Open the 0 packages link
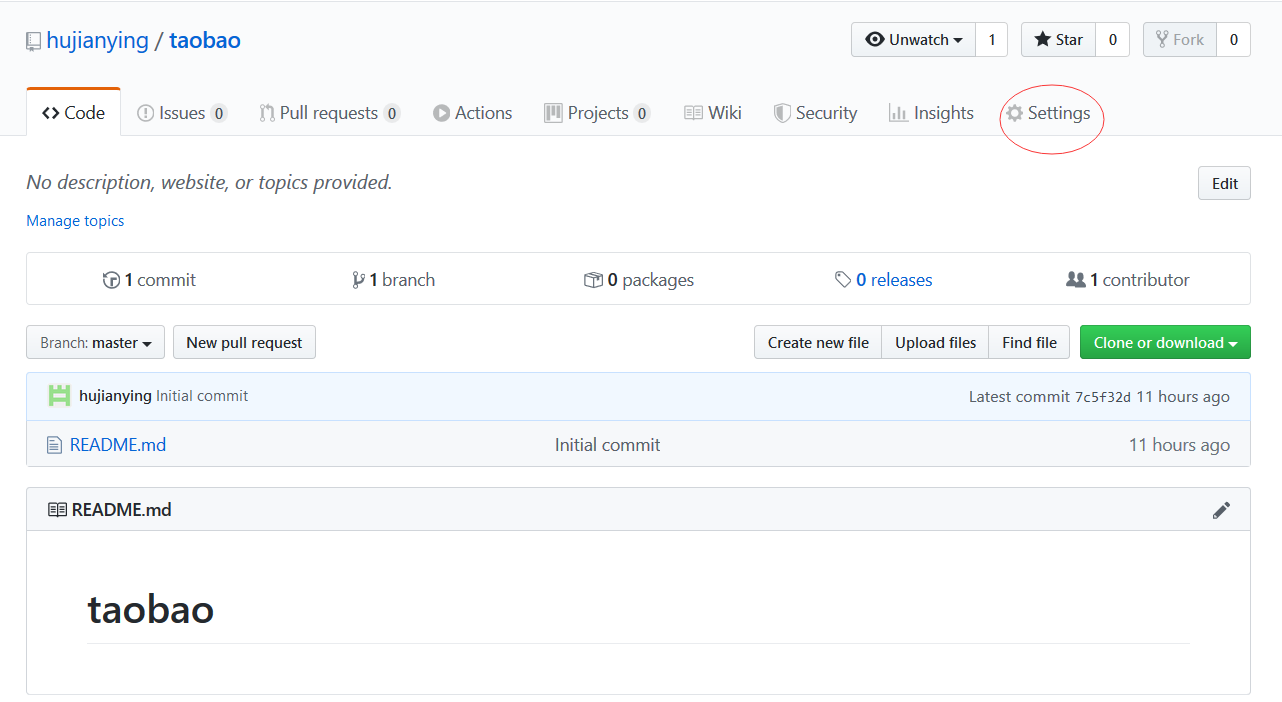Viewport: 1282px width, 702px height. click(638, 280)
